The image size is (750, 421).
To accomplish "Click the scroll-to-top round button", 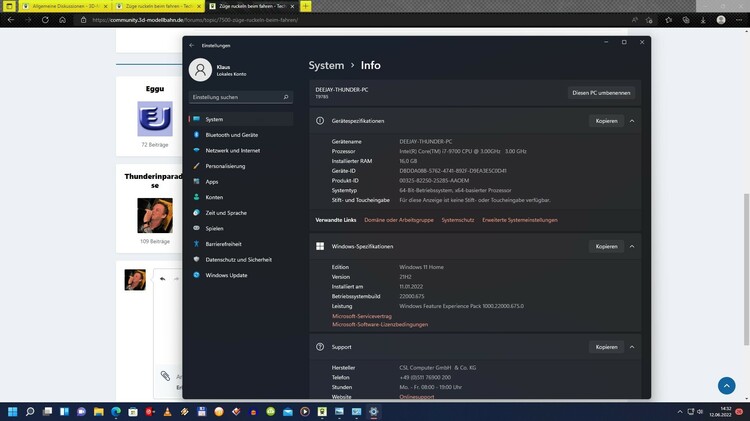I will click(x=727, y=386).
